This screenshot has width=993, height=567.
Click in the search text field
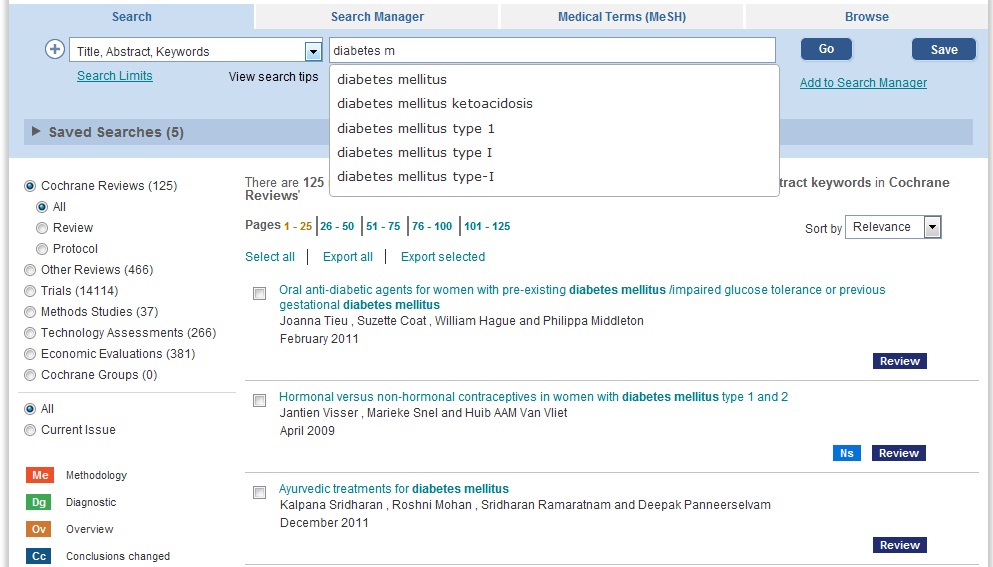(x=552, y=51)
